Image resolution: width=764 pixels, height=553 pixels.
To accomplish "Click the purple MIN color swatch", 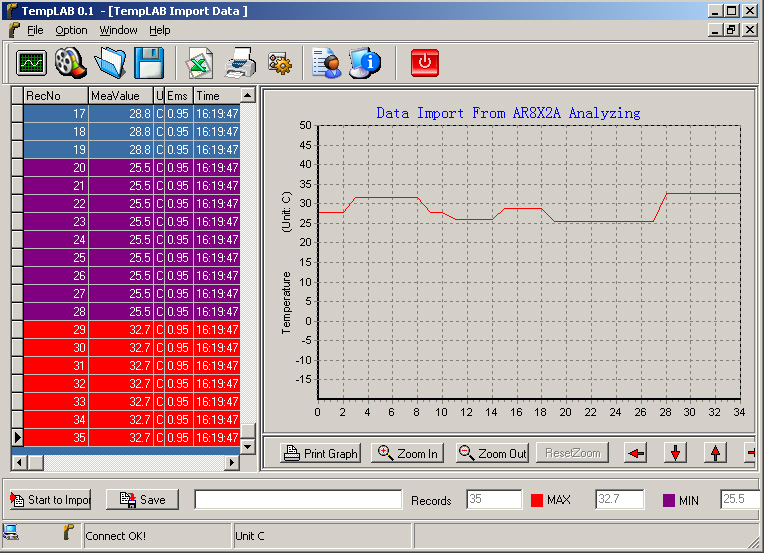I will coord(668,499).
